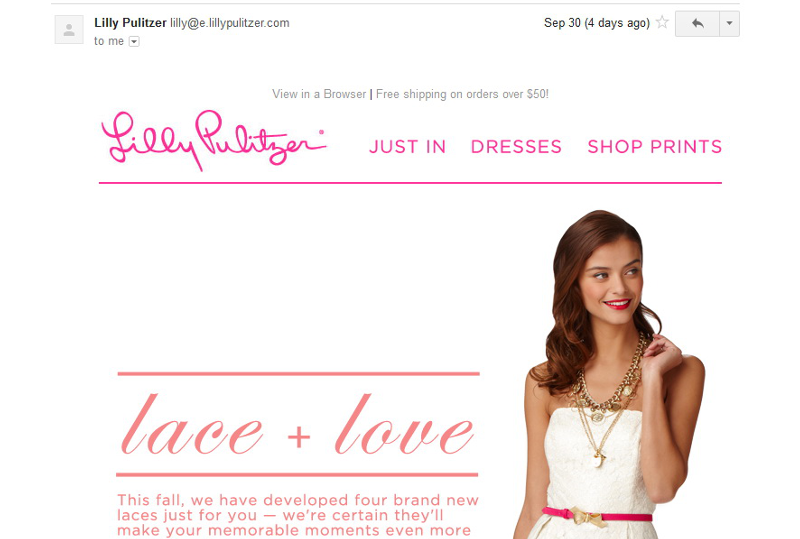Screen dimensions: 800x539
Task: Open the SHOP PRINTS navigation item
Action: click(x=655, y=147)
